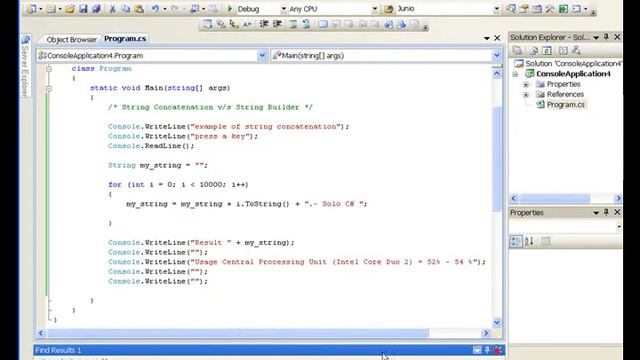Click Properties icon in Solution Explorer toolbar
Image resolution: width=640 pixels, height=360 pixels.
tap(517, 51)
